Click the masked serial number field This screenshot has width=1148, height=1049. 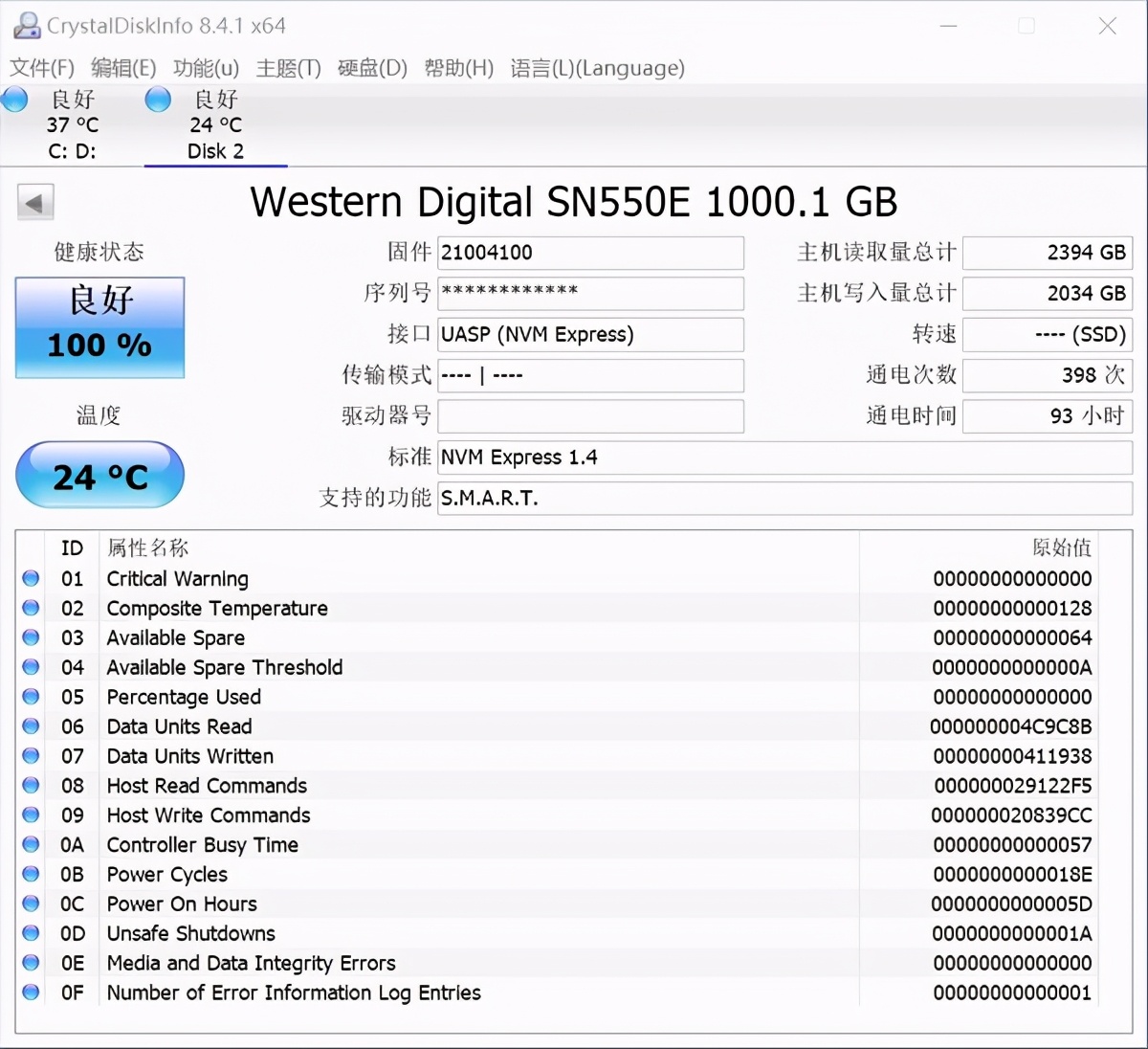click(590, 293)
